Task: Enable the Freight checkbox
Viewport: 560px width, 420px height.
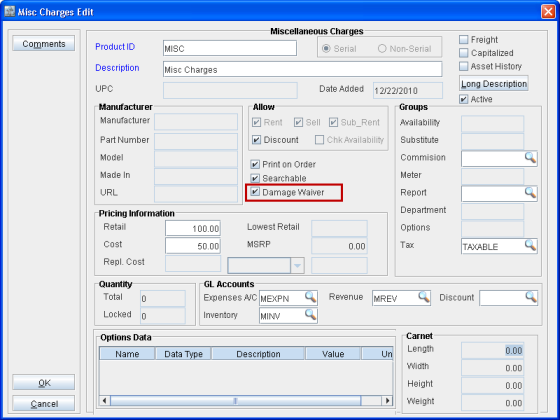Action: tap(464, 39)
